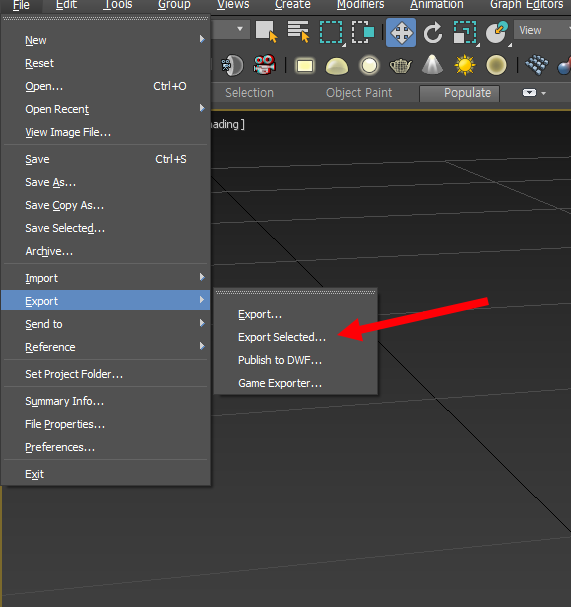This screenshot has width=571, height=607.
Task: Click the red camera icon
Action: point(264,64)
